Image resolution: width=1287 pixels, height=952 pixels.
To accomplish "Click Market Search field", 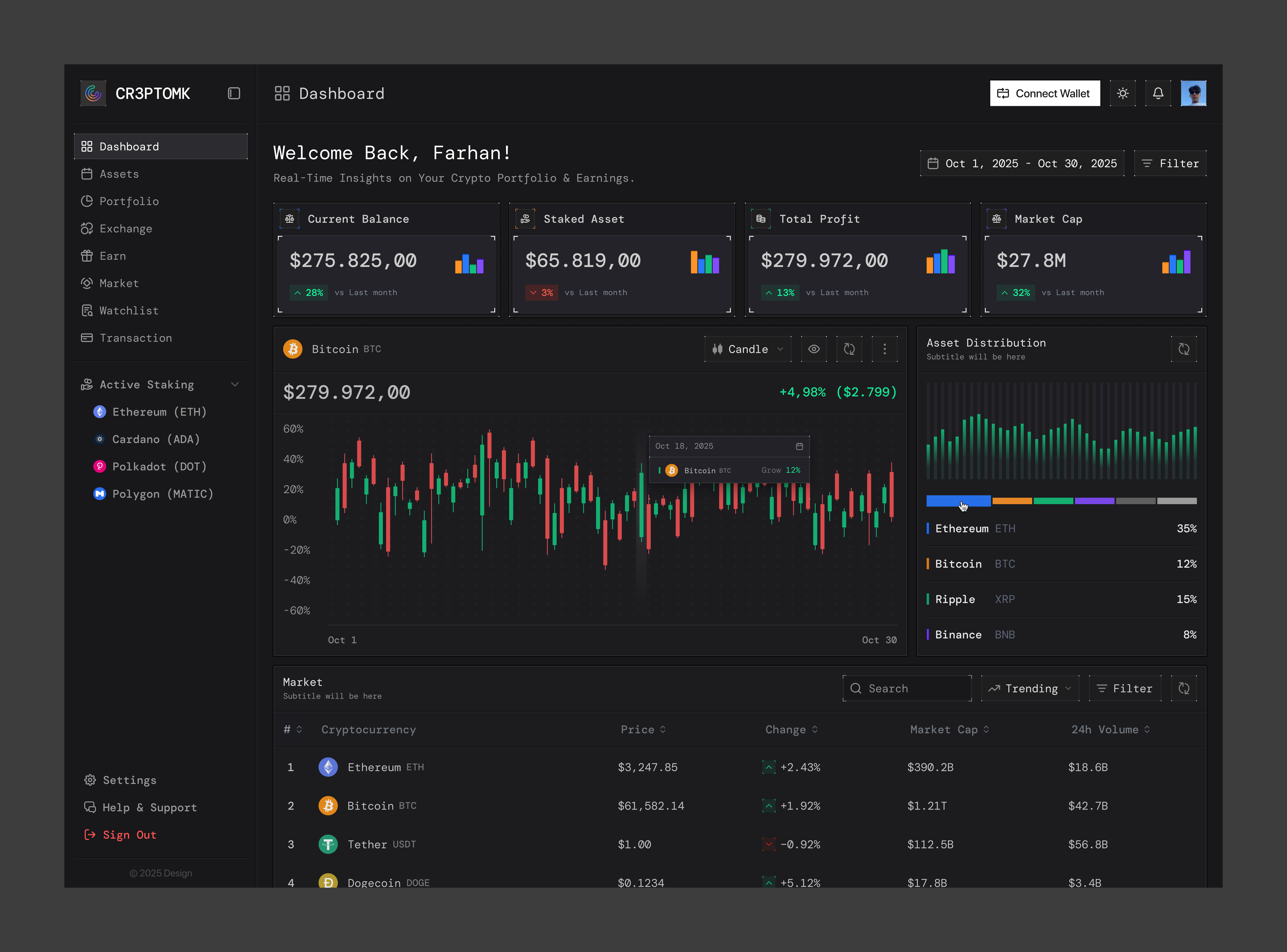I will click(x=907, y=689).
